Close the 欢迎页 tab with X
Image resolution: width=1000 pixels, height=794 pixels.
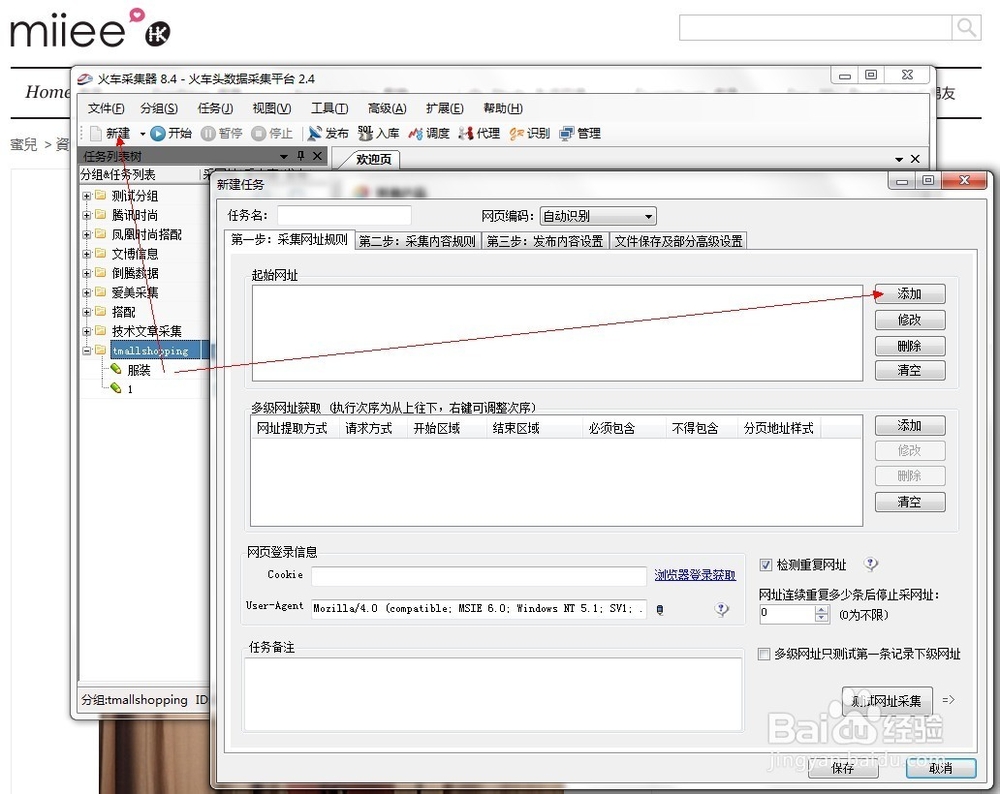pos(915,159)
